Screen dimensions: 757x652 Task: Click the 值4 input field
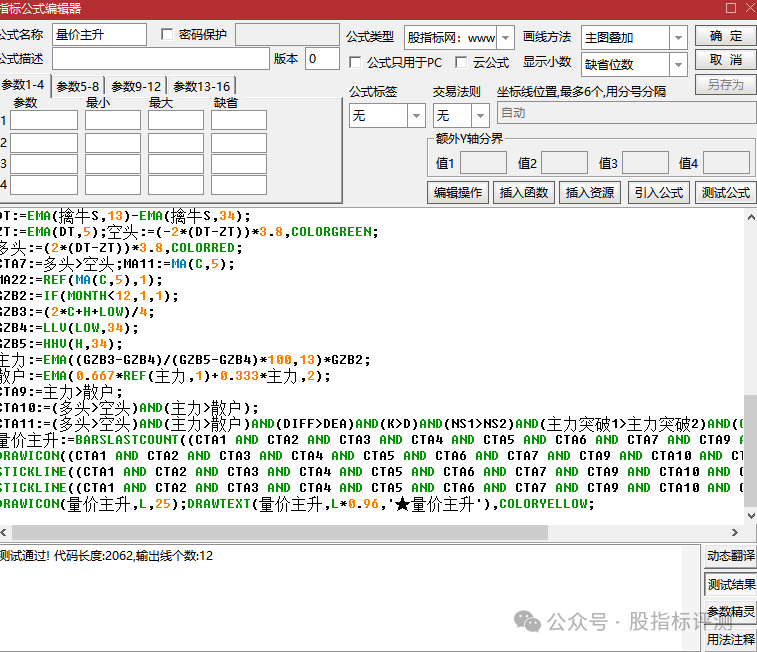727,163
